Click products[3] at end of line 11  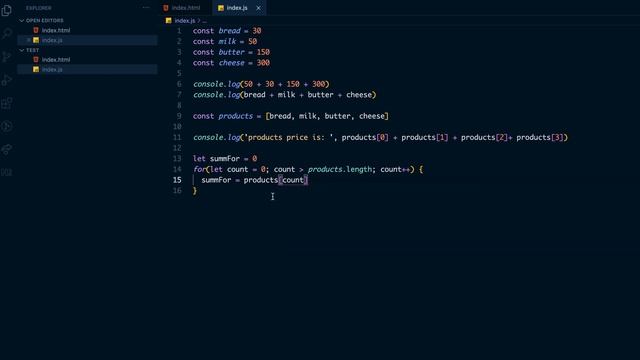[540, 138]
